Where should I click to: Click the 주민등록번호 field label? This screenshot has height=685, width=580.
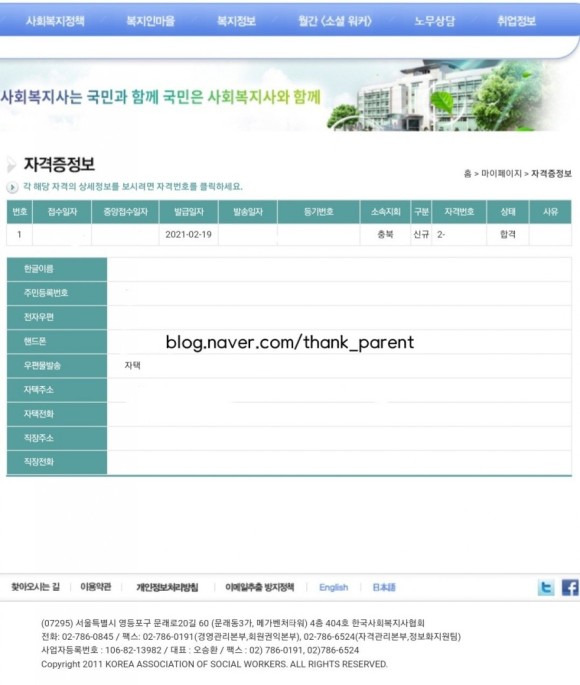click(x=57, y=293)
